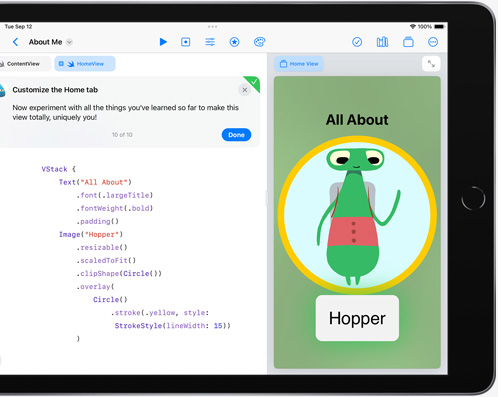This screenshot has width=498, height=397.
Task: Click the star badge icon in toolbar
Action: click(x=234, y=42)
